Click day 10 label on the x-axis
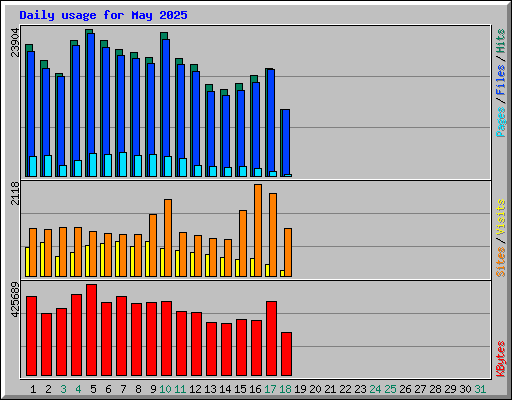This screenshot has width=512, height=400. tap(165, 389)
